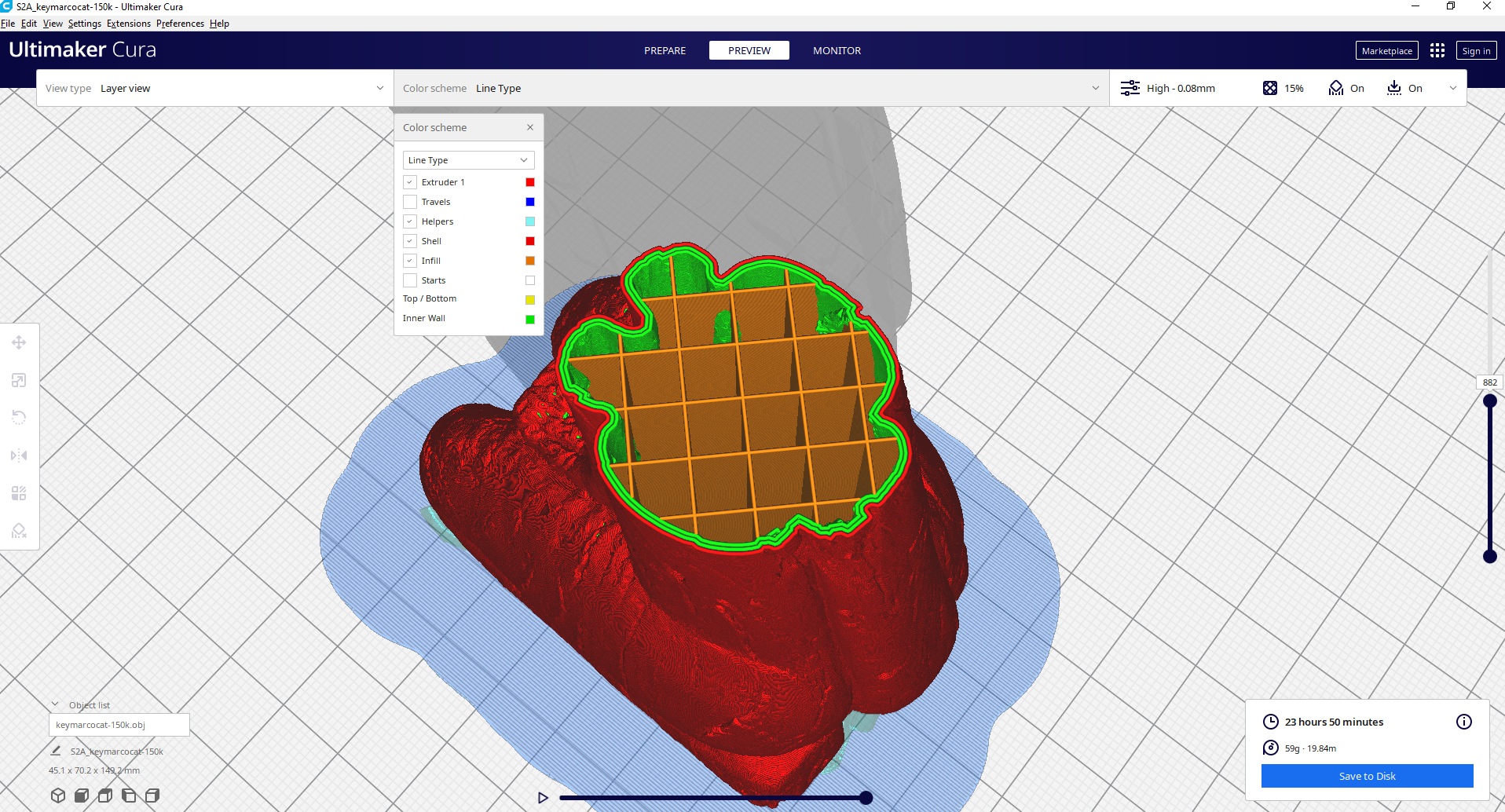The width and height of the screenshot is (1505, 812).
Task: Open the File menu
Action: [8, 24]
